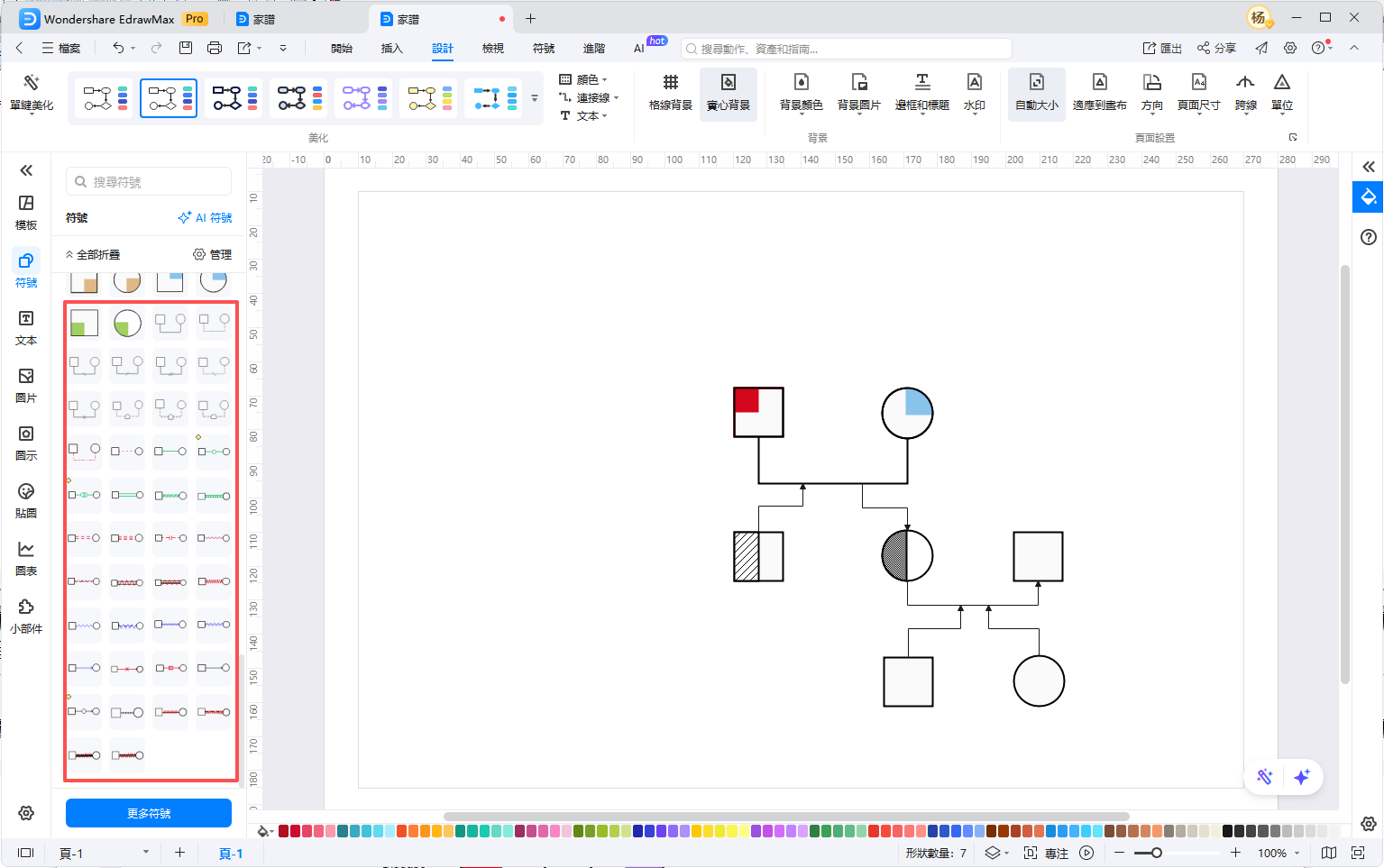Open the 小部件 widgets sidebar panel
Image resolution: width=1384 pixels, height=868 pixels.
(26, 617)
